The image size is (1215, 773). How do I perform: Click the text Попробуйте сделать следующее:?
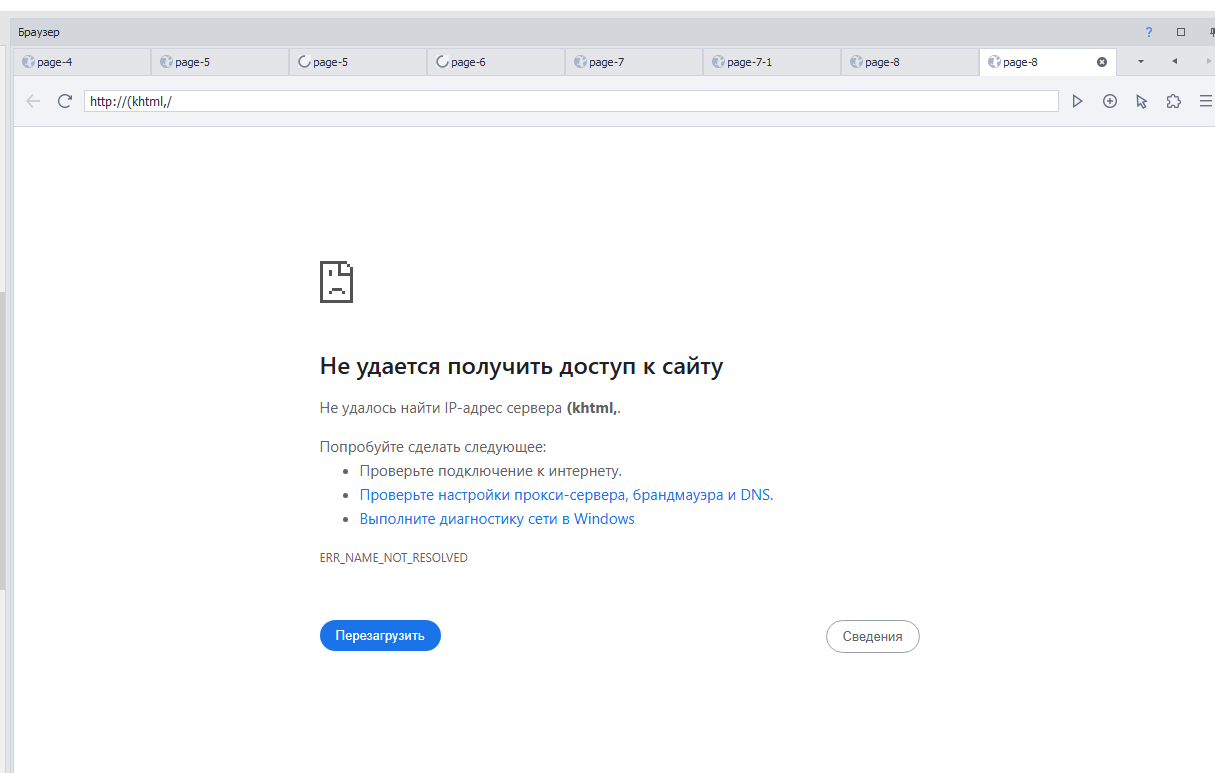point(433,447)
